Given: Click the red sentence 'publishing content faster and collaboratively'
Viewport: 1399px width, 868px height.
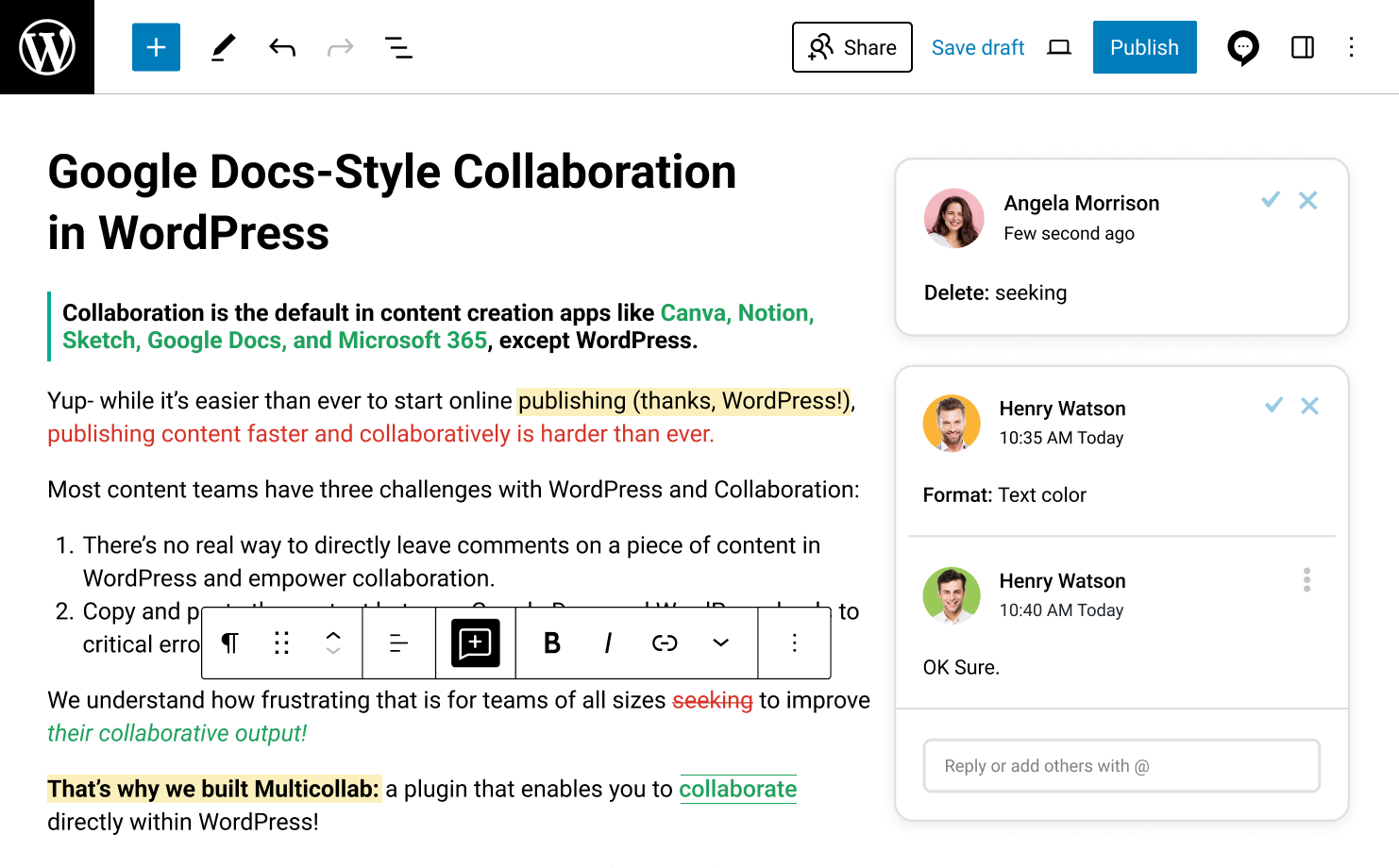Looking at the screenshot, I should pyautogui.click(x=279, y=434).
